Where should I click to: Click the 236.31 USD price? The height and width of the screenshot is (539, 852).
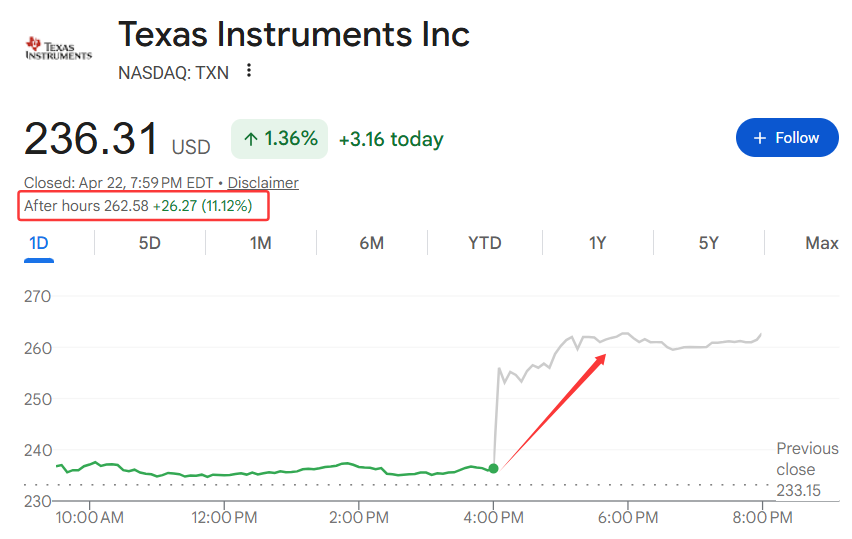coord(117,139)
